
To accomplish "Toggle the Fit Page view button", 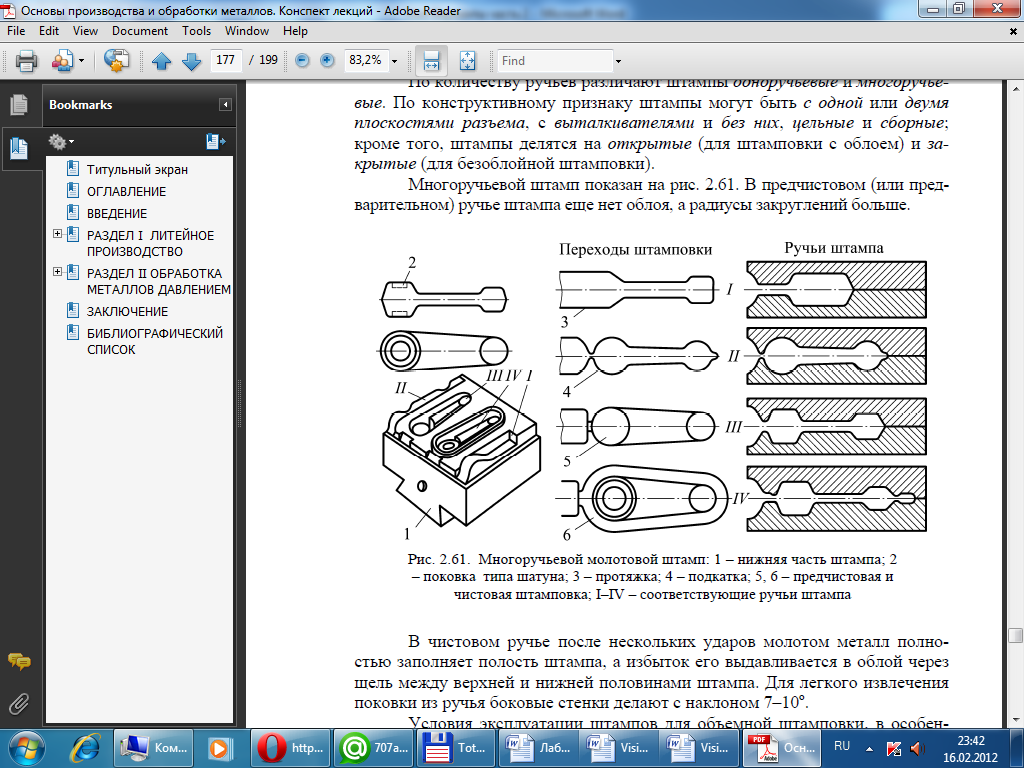I will tap(468, 61).
